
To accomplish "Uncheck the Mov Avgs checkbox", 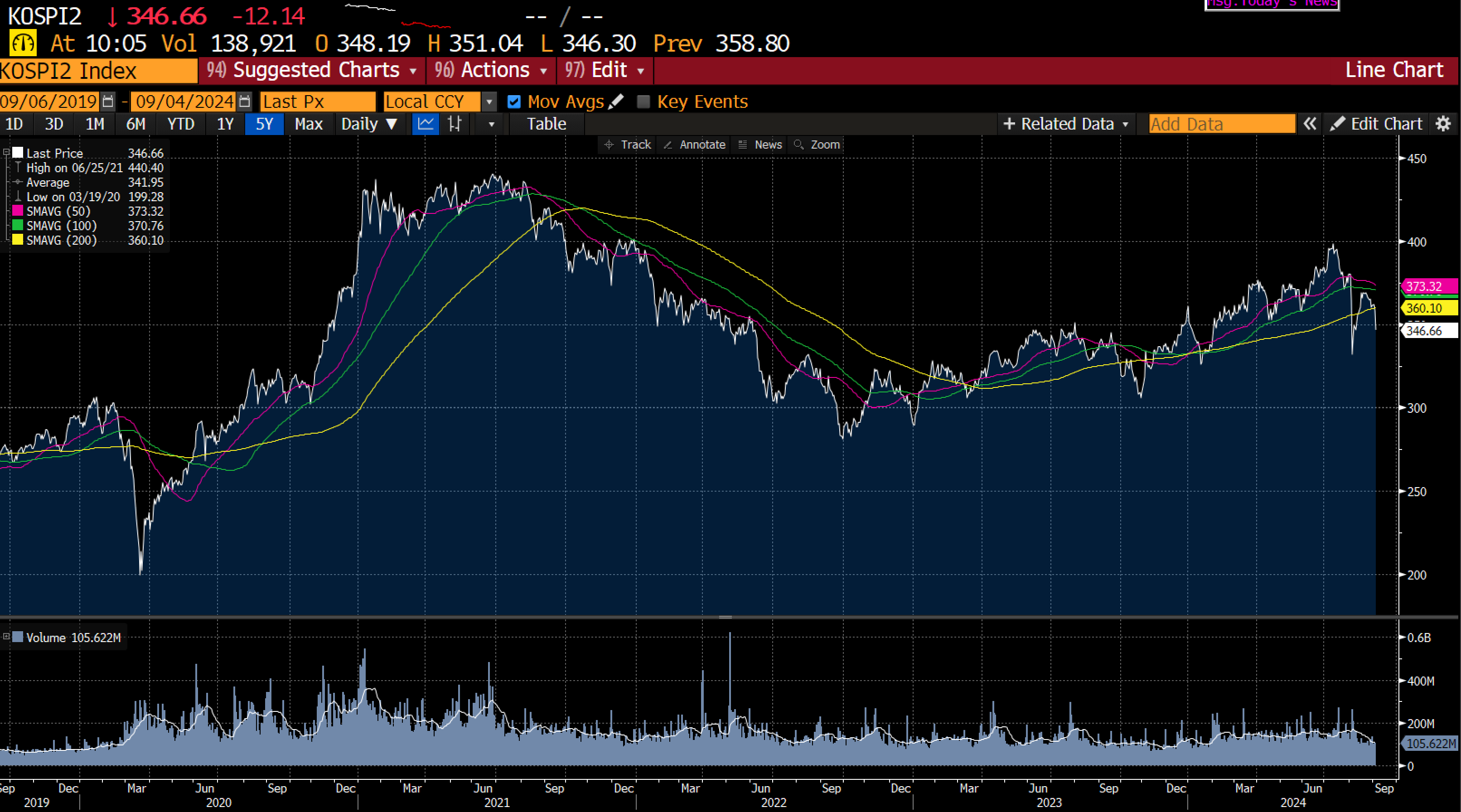I will tap(514, 101).
